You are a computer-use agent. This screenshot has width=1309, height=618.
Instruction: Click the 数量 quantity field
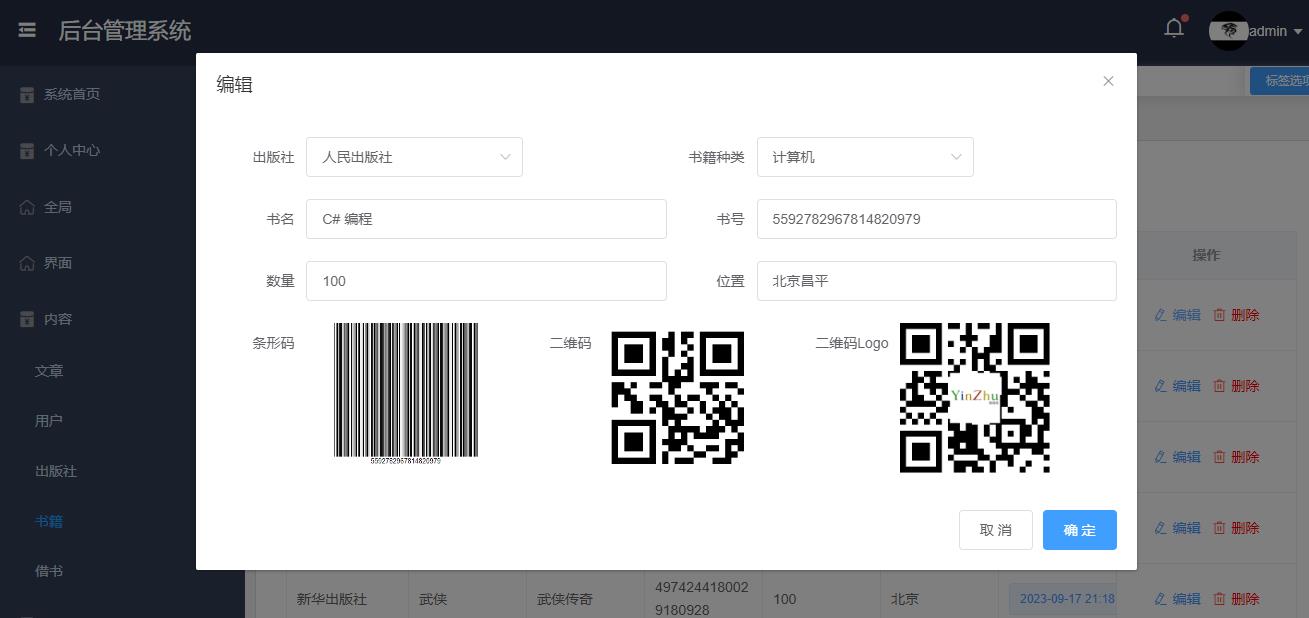tap(486, 281)
